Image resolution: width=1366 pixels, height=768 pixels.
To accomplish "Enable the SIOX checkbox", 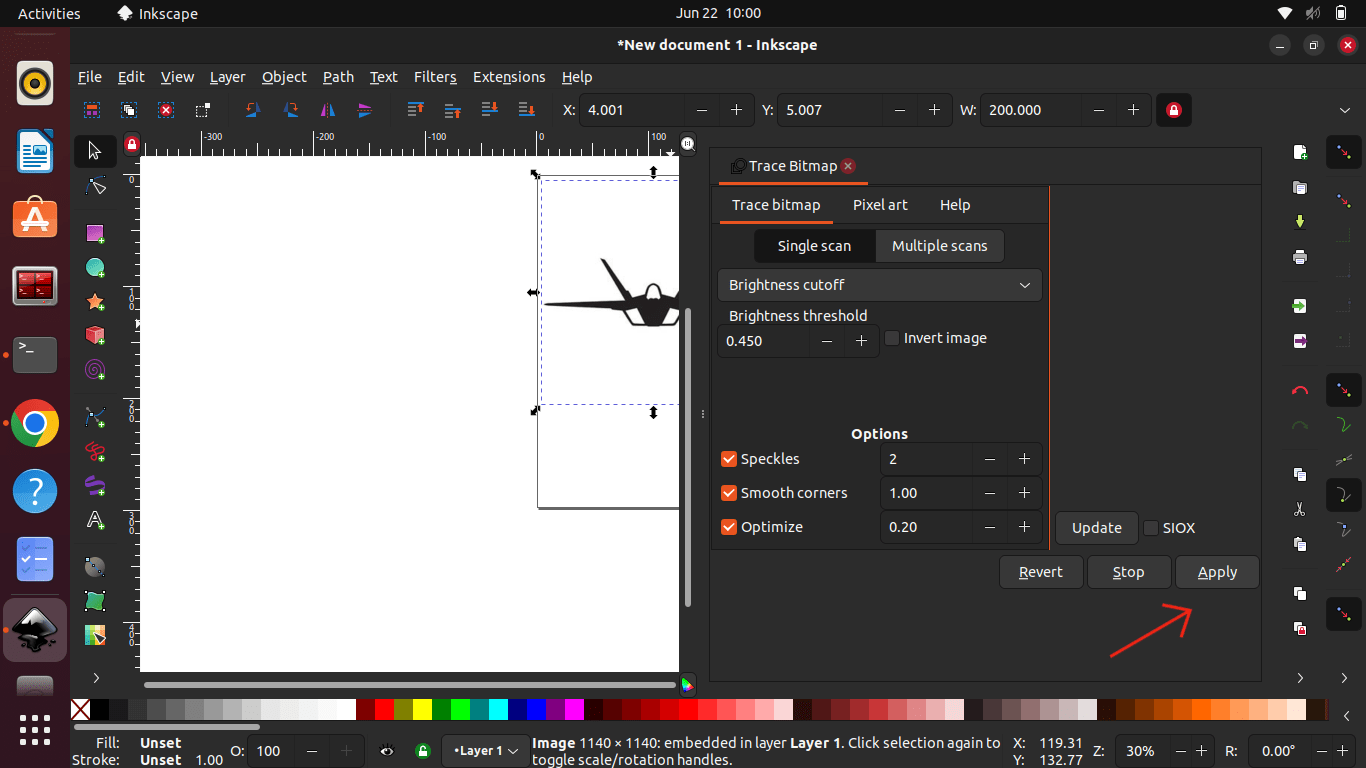I will click(x=1151, y=528).
